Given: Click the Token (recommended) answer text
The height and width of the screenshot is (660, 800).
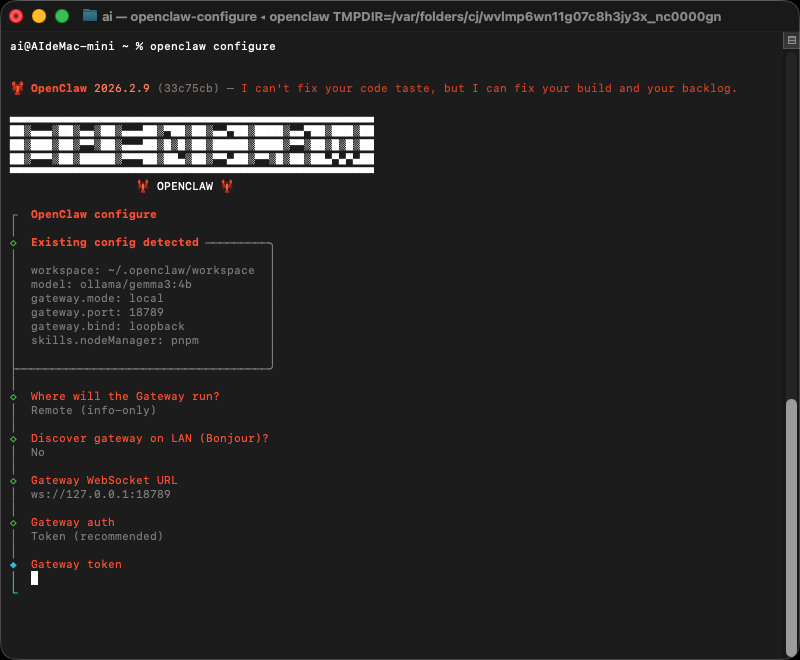Looking at the screenshot, I should pyautogui.click(x=96, y=536).
